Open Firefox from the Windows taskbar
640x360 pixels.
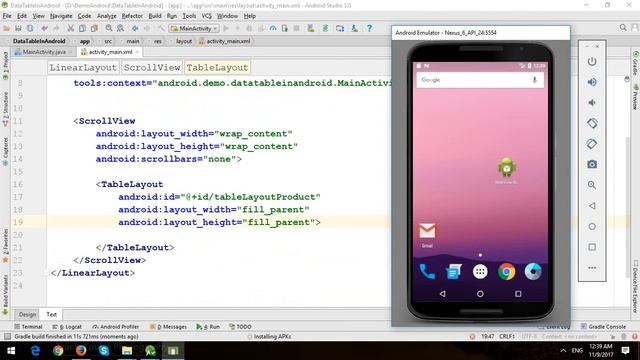[x=81, y=351]
